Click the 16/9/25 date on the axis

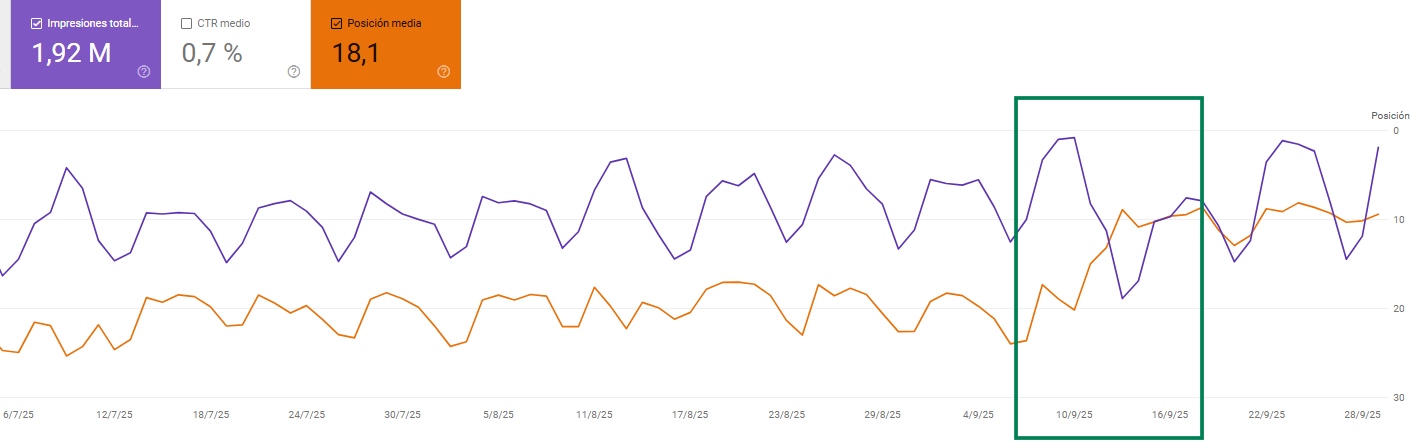click(x=1170, y=414)
